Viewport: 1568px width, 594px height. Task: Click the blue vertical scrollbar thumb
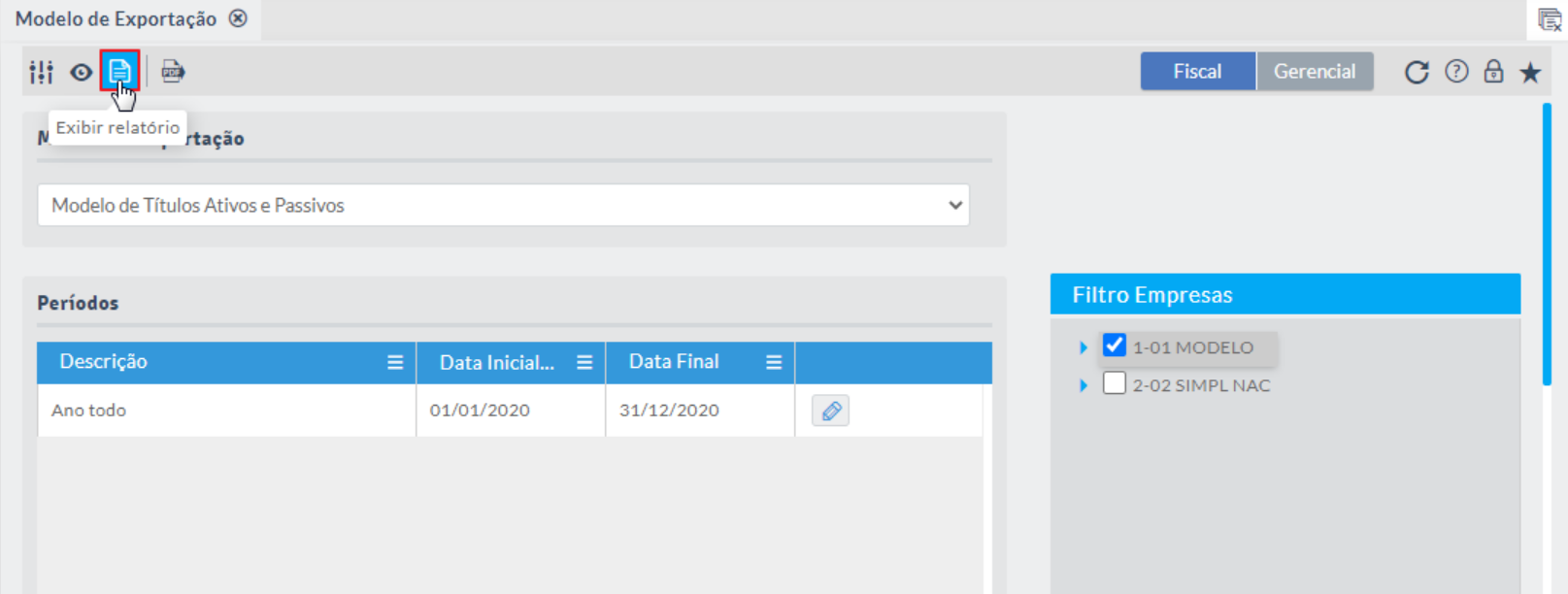(x=1547, y=245)
